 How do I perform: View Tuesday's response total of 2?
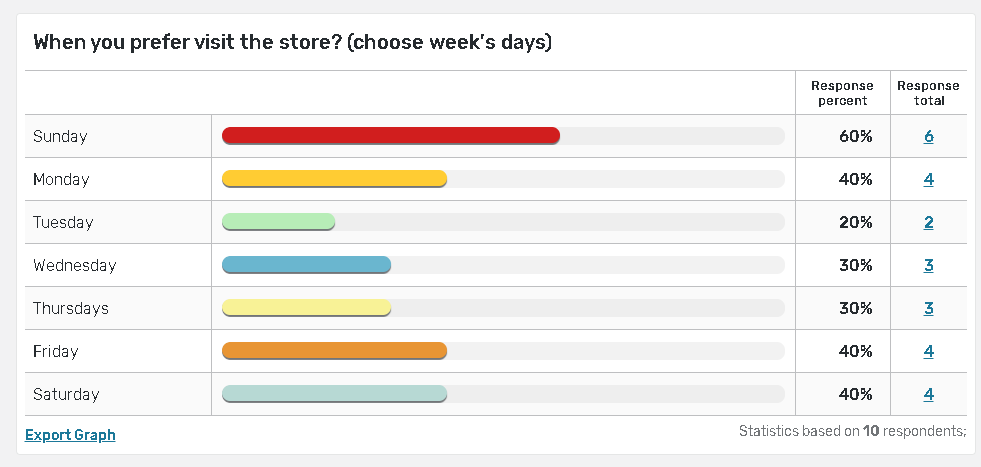click(929, 222)
